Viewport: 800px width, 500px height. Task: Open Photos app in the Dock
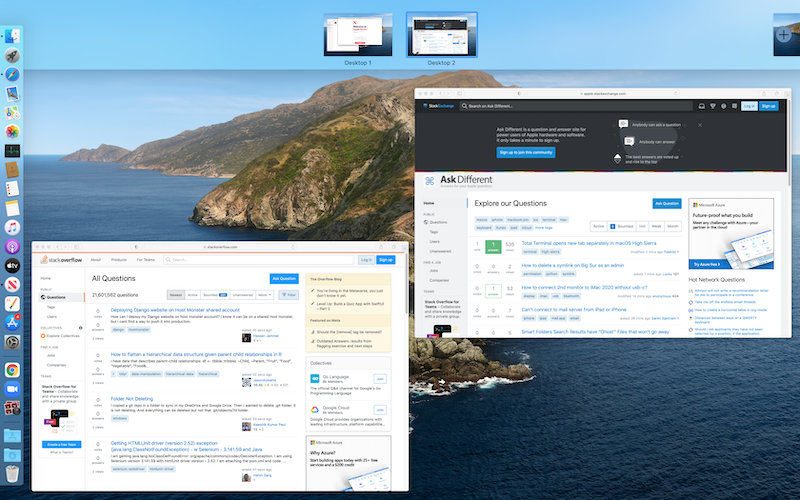pos(12,132)
